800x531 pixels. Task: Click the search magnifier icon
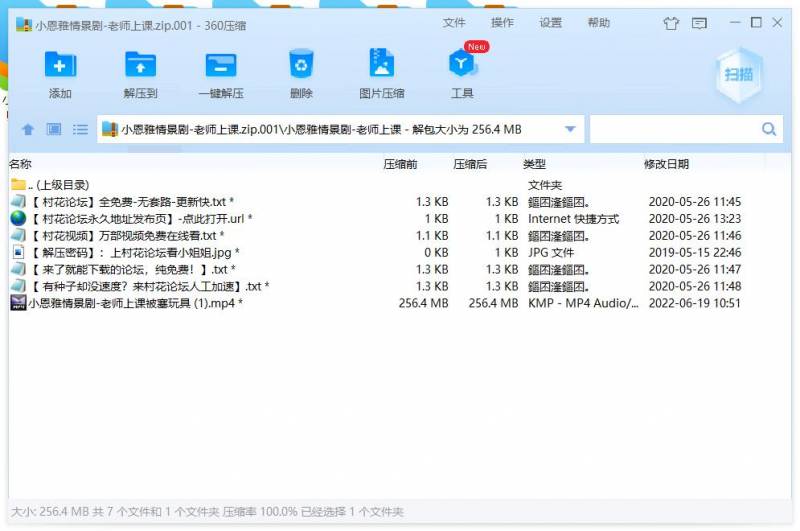coord(769,130)
